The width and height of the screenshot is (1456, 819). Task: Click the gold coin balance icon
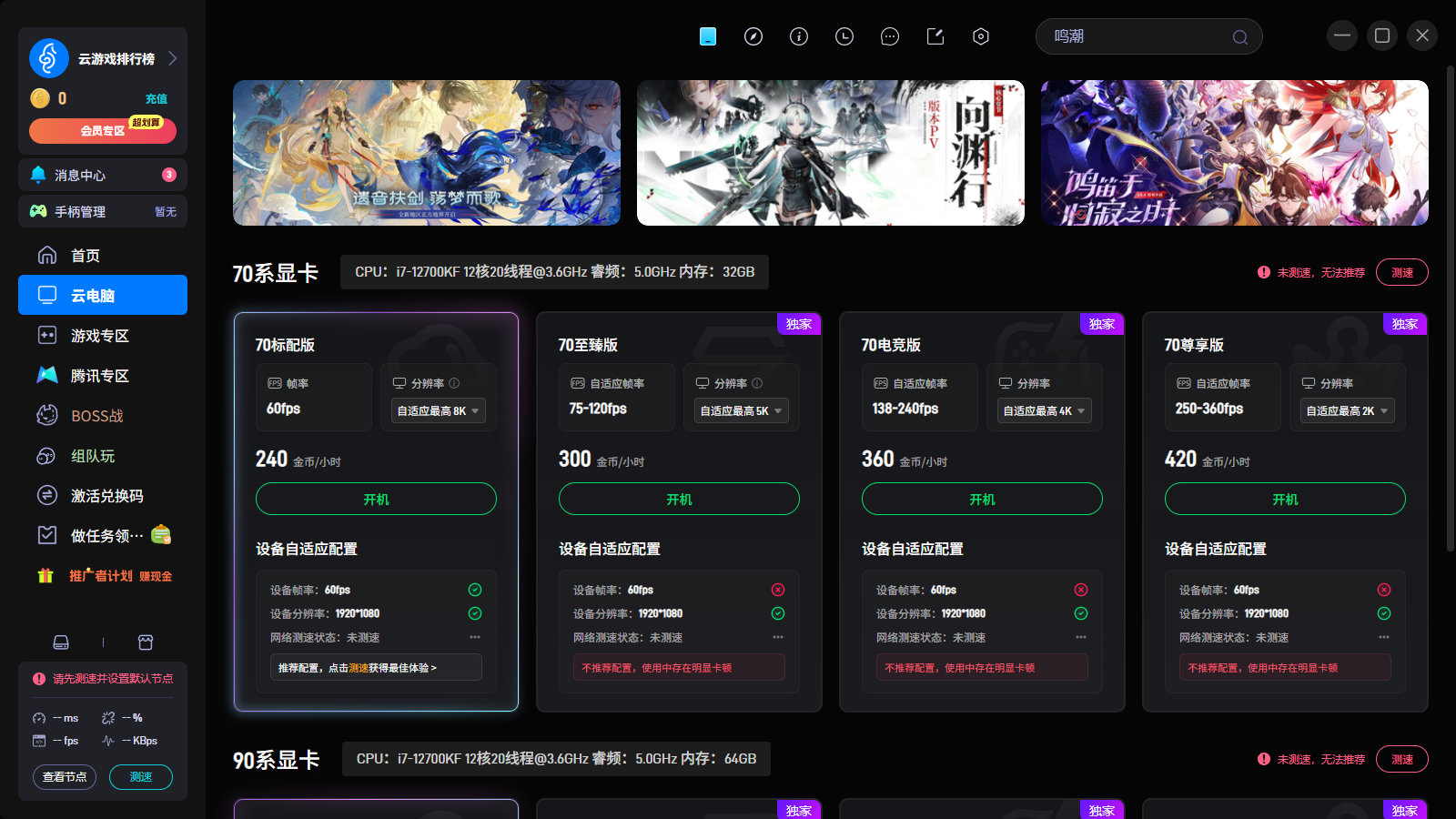40,98
